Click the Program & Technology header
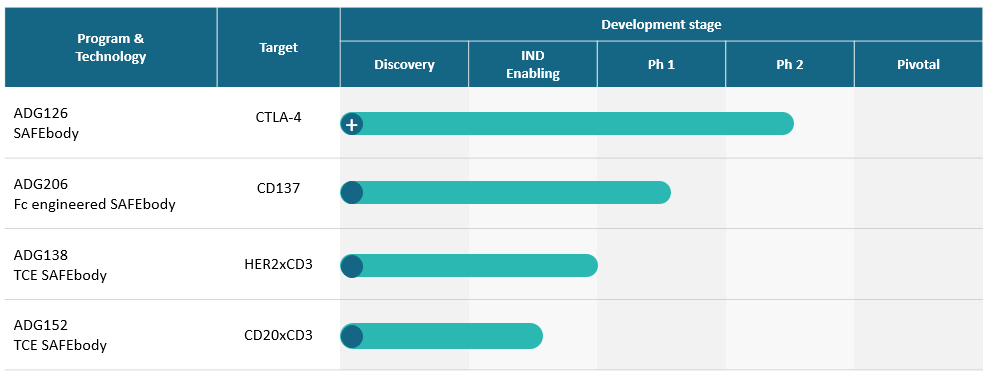 [111, 47]
